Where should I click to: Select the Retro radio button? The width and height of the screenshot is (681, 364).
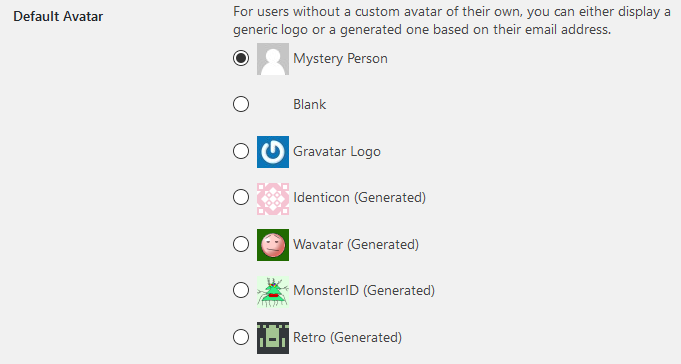click(x=241, y=337)
